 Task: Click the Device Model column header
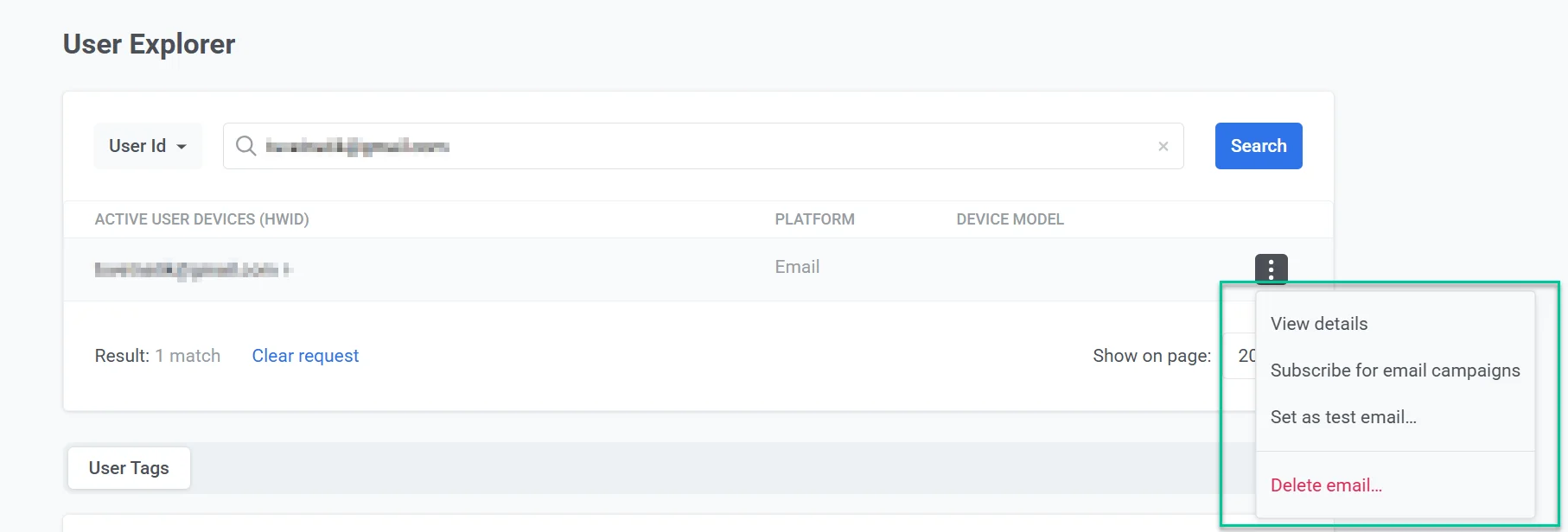pos(1010,219)
